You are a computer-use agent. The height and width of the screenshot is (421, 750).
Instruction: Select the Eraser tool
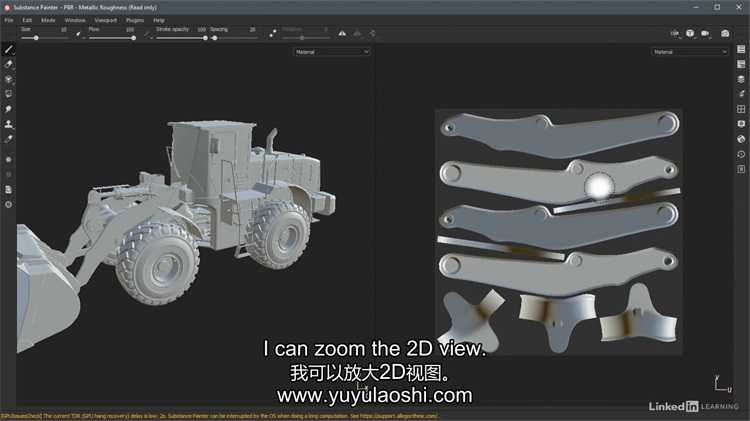point(9,64)
